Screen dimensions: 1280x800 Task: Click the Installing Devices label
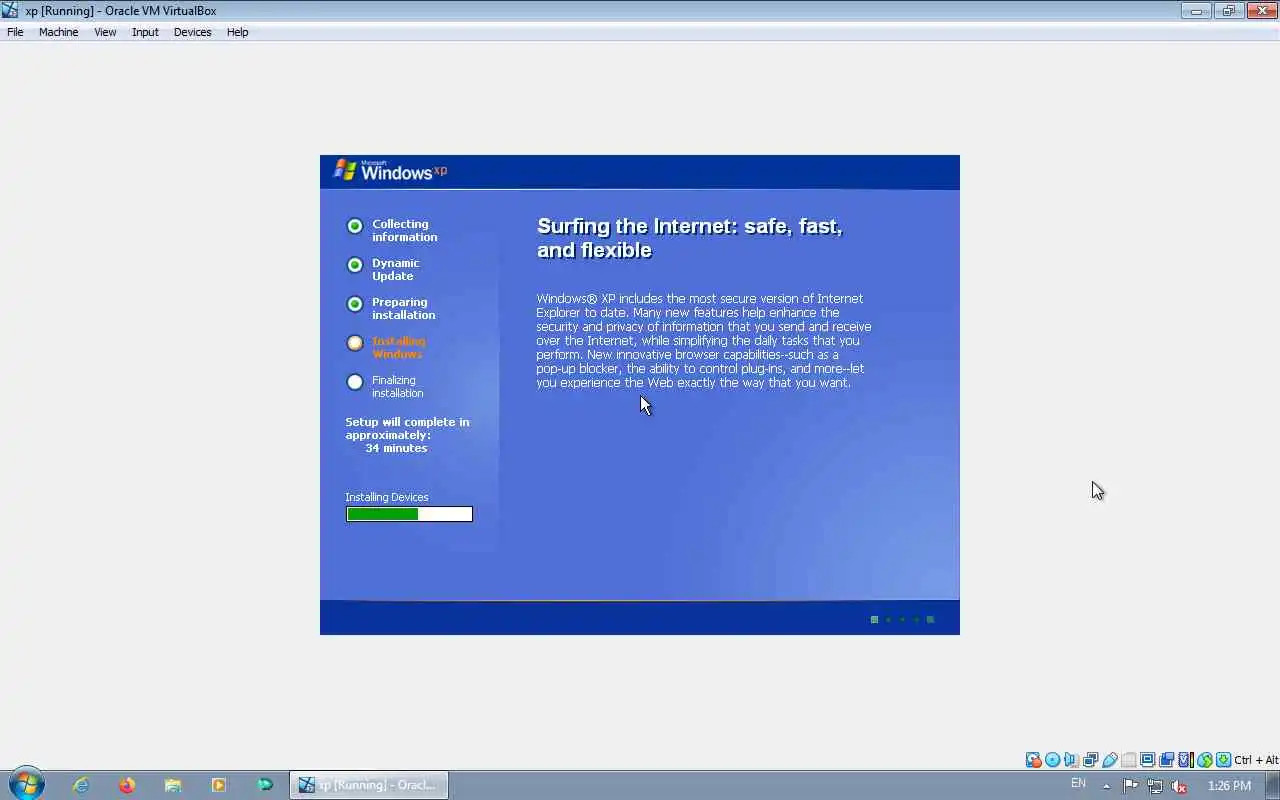[x=387, y=497]
